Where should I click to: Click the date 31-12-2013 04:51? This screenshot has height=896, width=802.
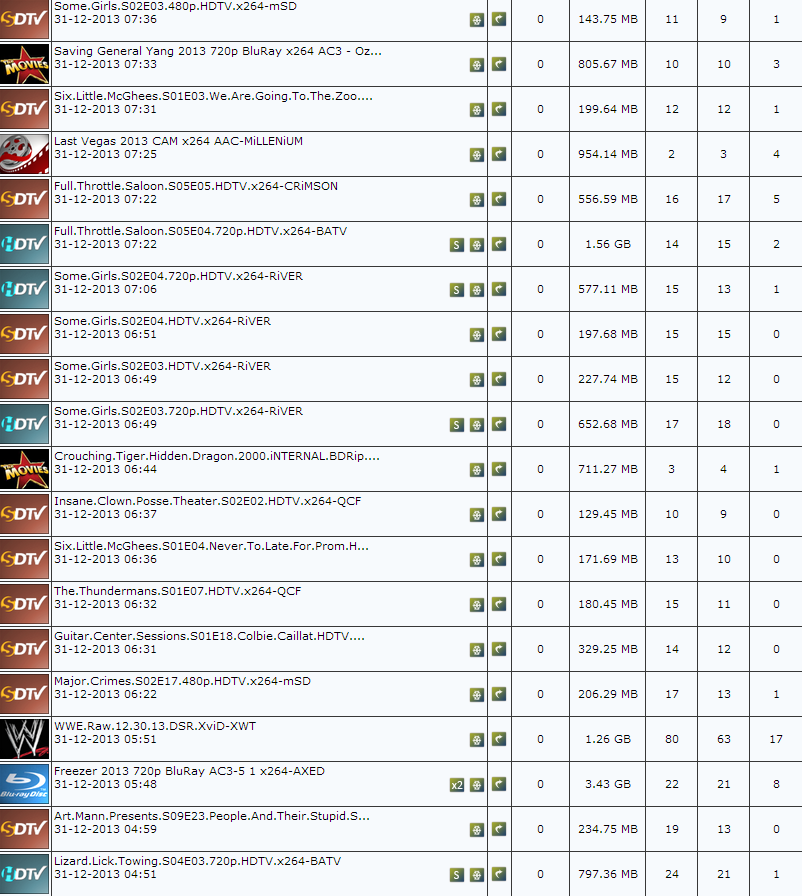pos(105,874)
